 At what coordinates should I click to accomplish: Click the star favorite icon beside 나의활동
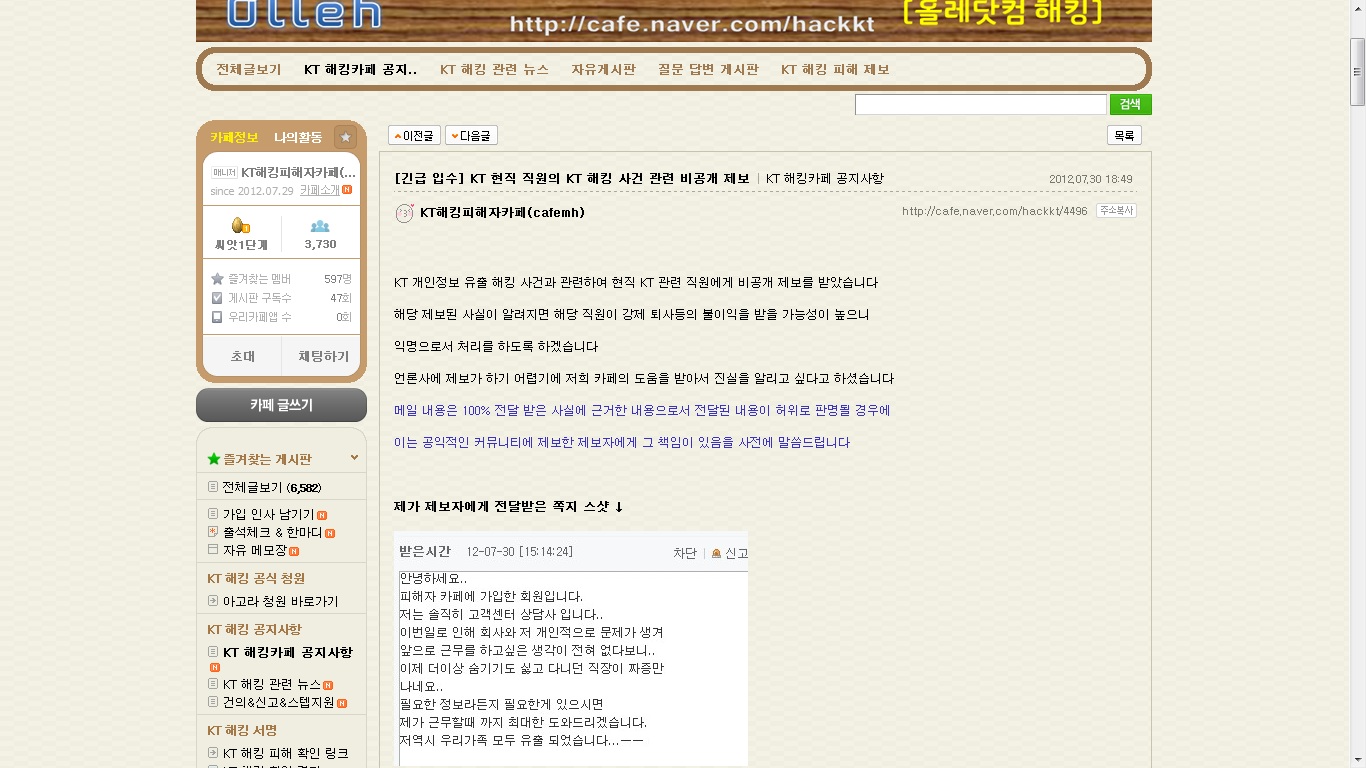[x=345, y=137]
